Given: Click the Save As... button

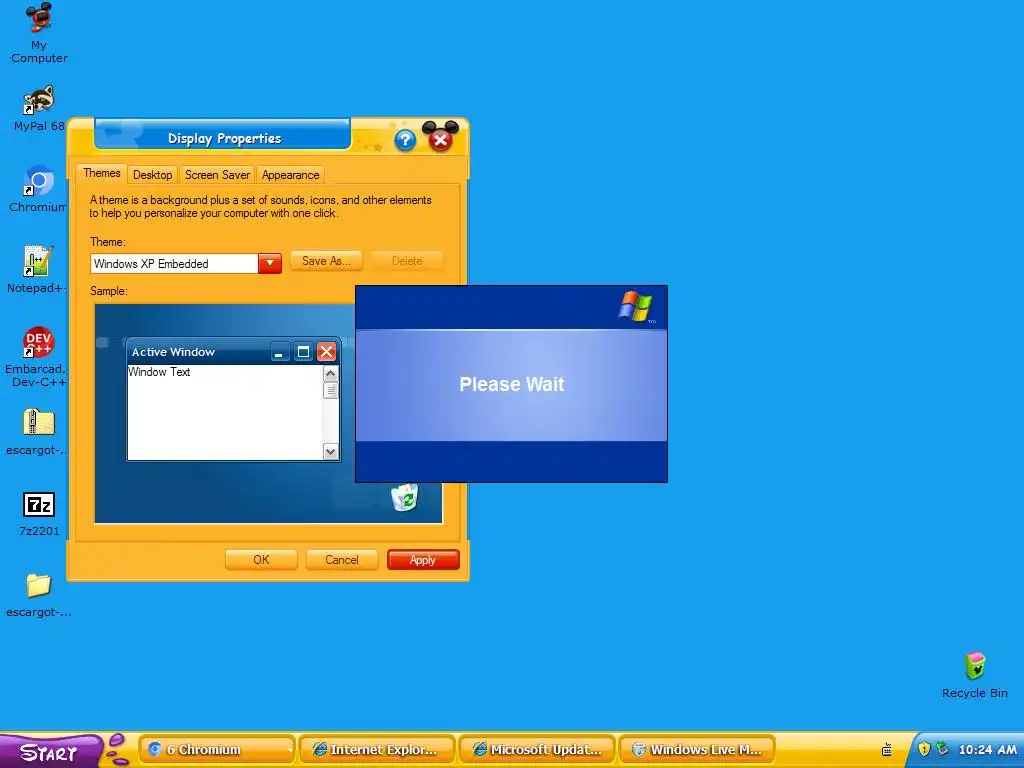Looking at the screenshot, I should click(x=327, y=261).
